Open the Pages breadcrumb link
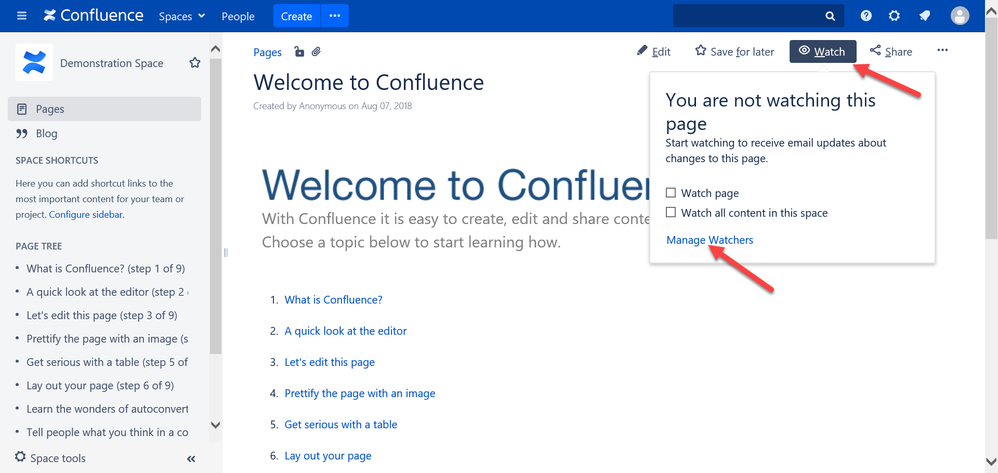Viewport: 998px width, 473px height. (267, 52)
